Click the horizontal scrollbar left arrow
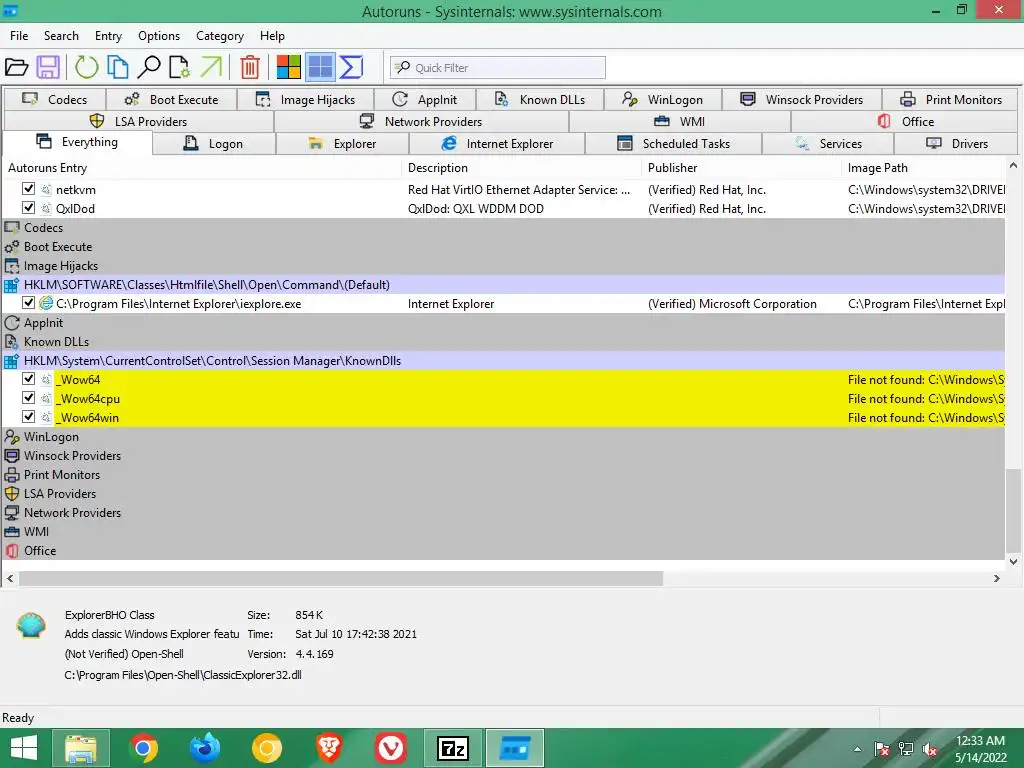The width and height of the screenshot is (1024, 768). [x=10, y=578]
